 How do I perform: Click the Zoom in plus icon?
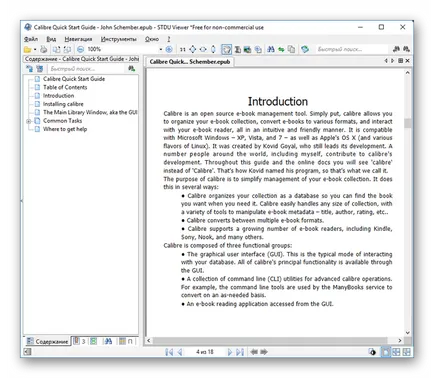click(x=169, y=50)
